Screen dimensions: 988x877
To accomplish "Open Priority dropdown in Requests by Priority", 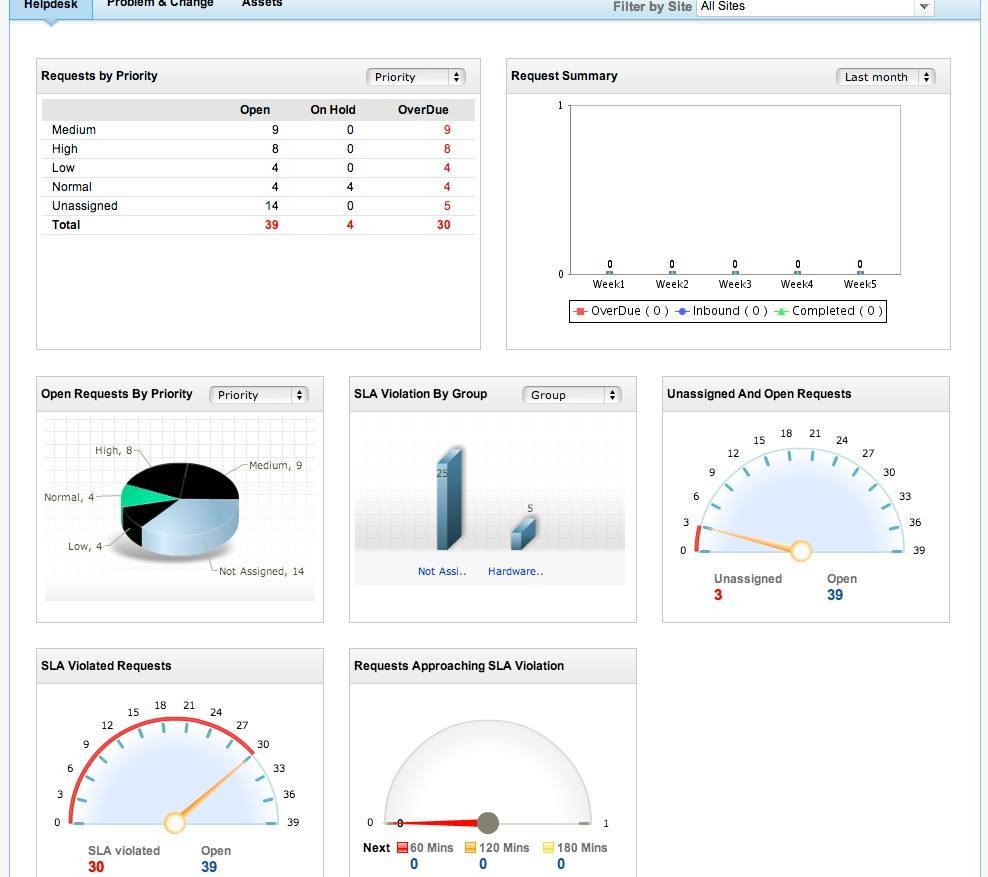I will 416,77.
